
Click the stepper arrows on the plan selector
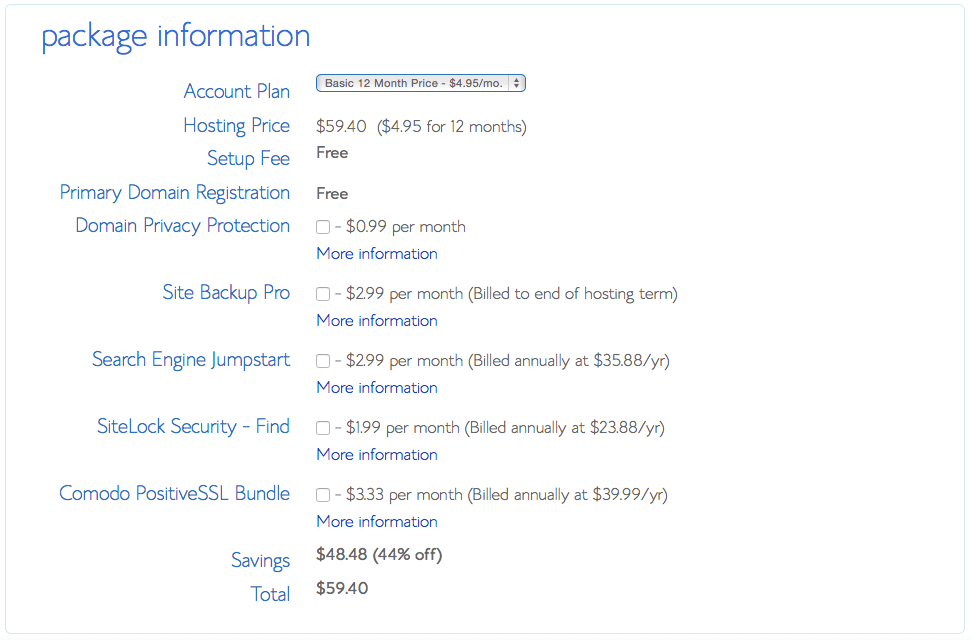pos(518,83)
